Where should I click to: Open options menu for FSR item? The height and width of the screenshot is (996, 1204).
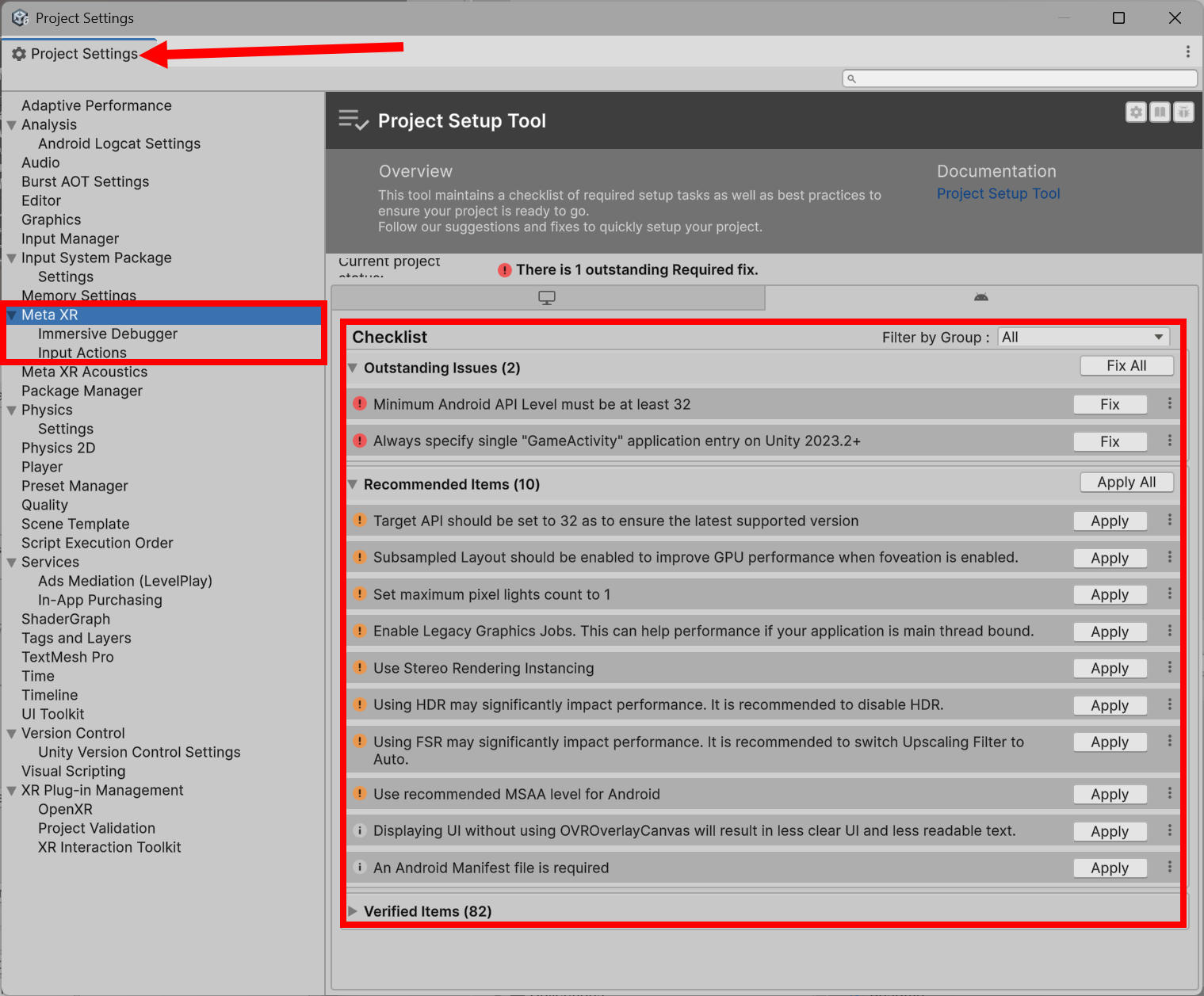click(x=1169, y=741)
